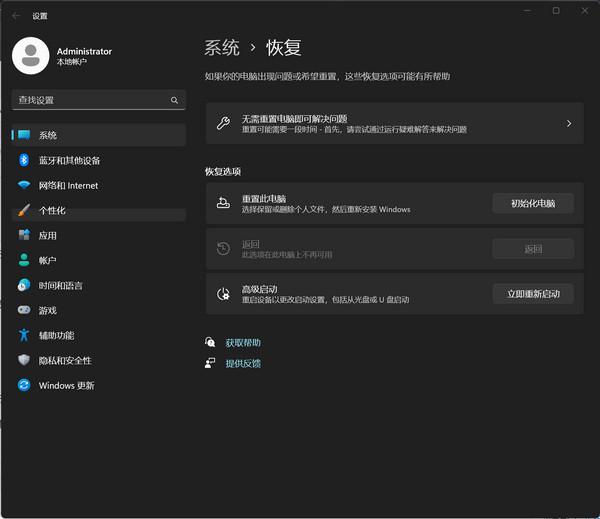Click the 个性化 paintbrush icon
This screenshot has height=519, width=600.
click(x=24, y=211)
